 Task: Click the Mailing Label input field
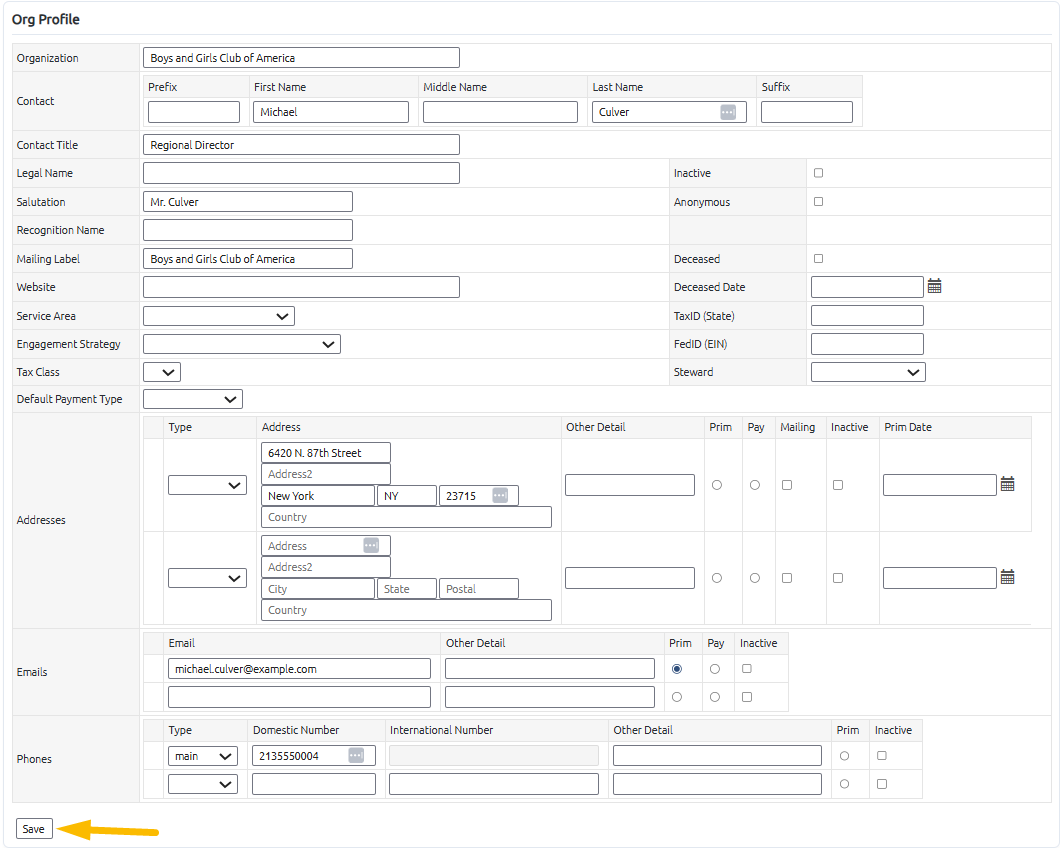click(248, 258)
